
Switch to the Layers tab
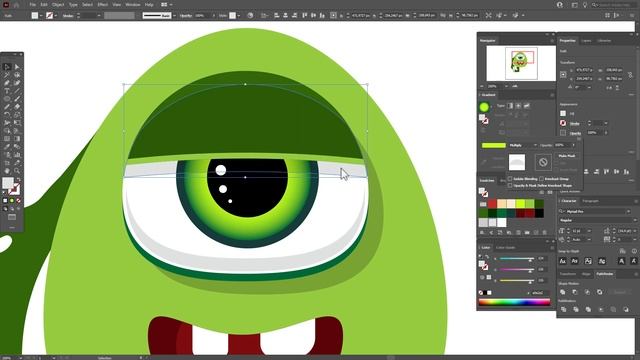coord(586,41)
